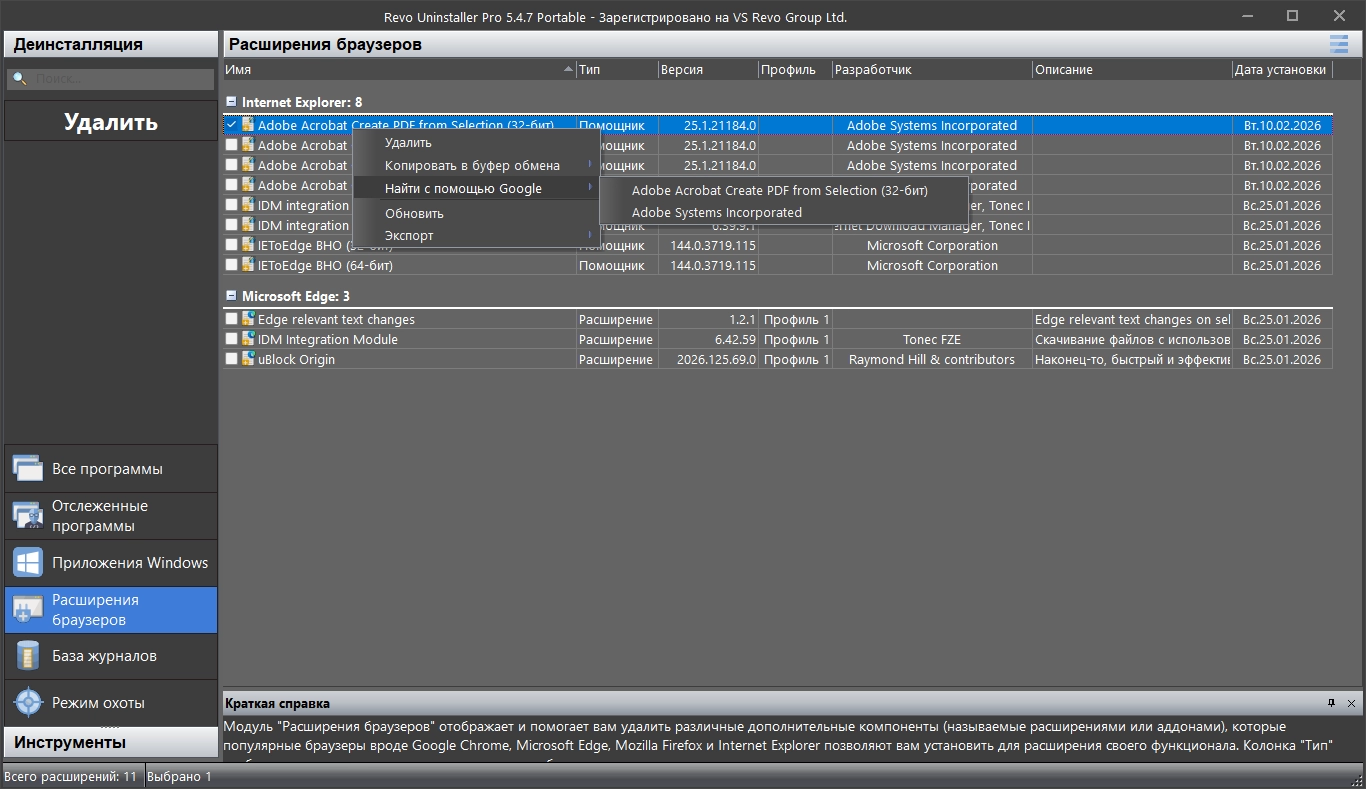Click the search field «Поиск»

(111, 79)
